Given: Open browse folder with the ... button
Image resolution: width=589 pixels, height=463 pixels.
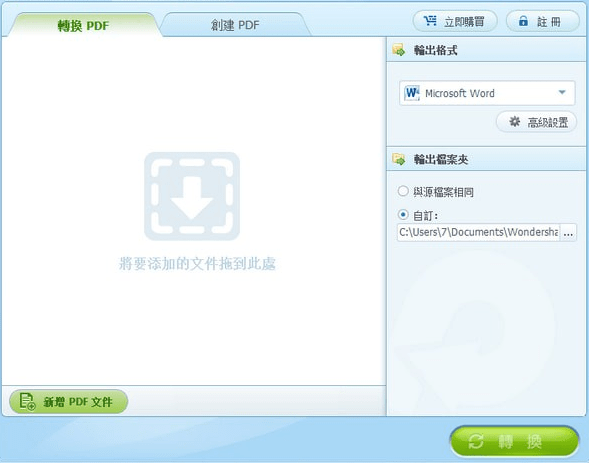Looking at the screenshot, I should click(568, 233).
